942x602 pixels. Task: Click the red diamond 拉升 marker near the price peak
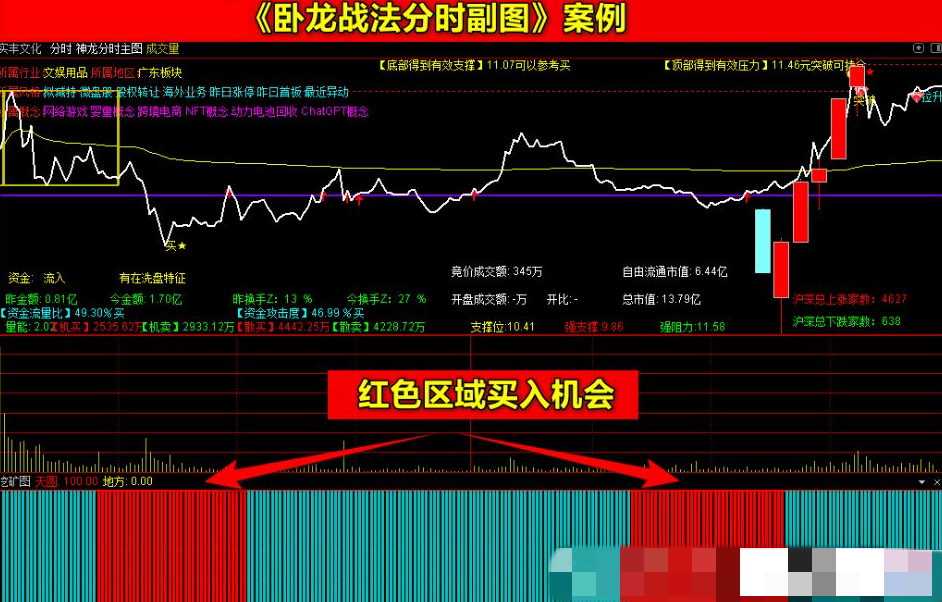pyautogui.click(x=916, y=99)
